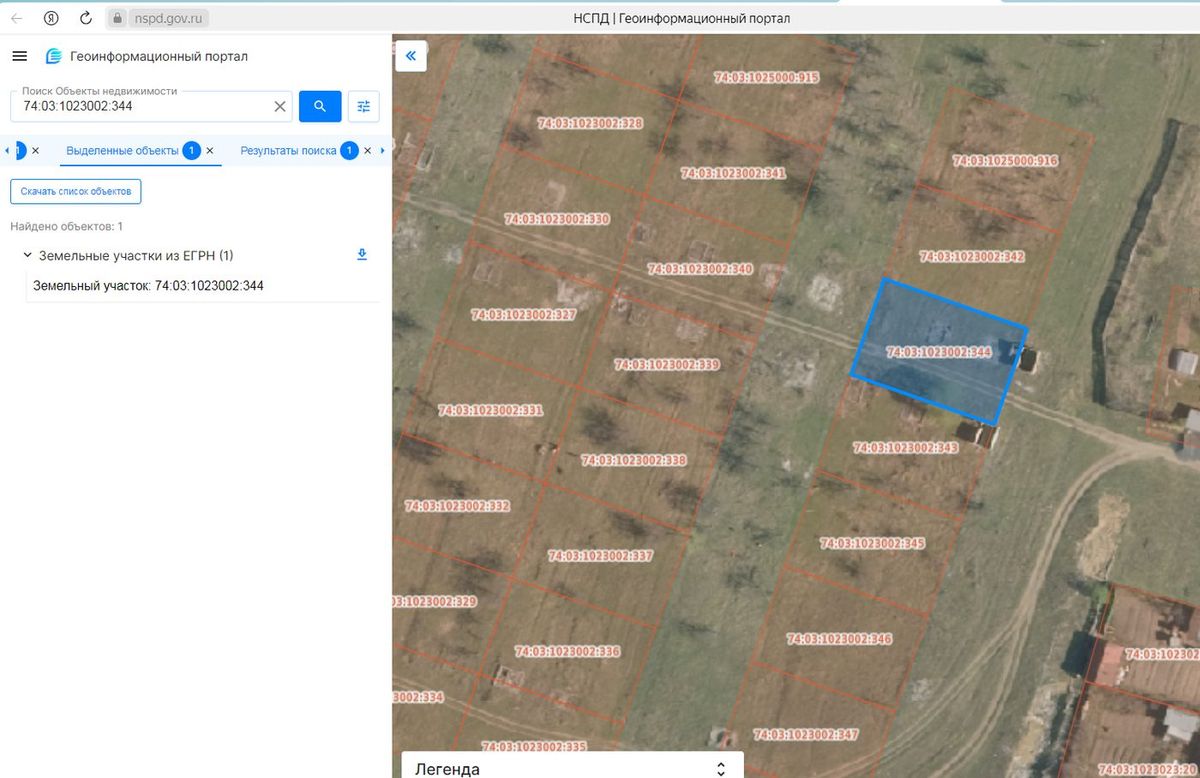Screen dimensions: 1200x778
Task: Click parcel label 74:03:1023002:327
Action: point(523,315)
